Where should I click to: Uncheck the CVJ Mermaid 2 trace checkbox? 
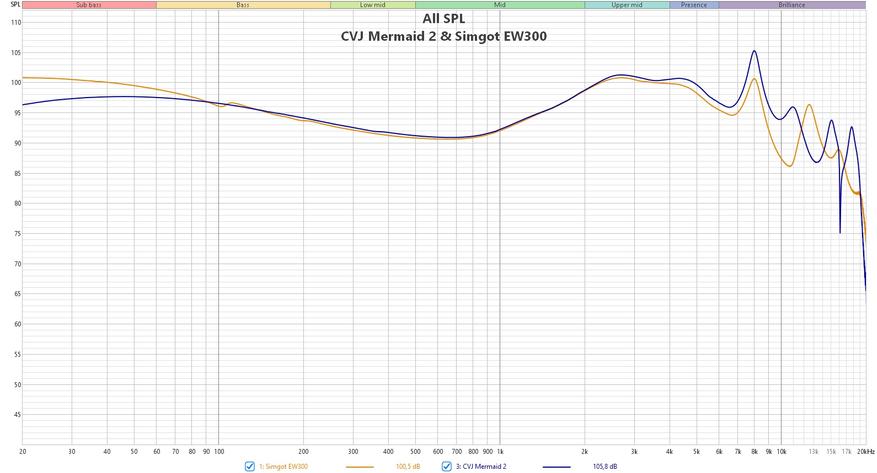pyautogui.click(x=446, y=466)
